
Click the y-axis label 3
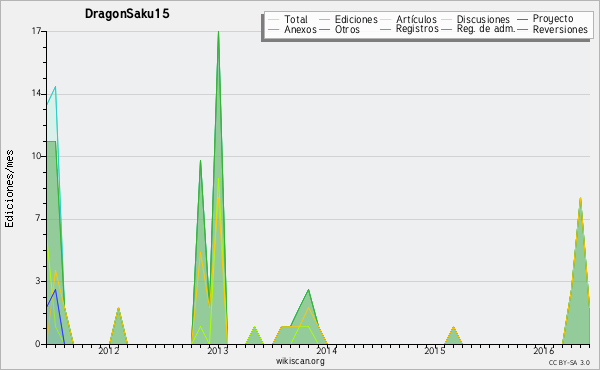click(x=38, y=281)
